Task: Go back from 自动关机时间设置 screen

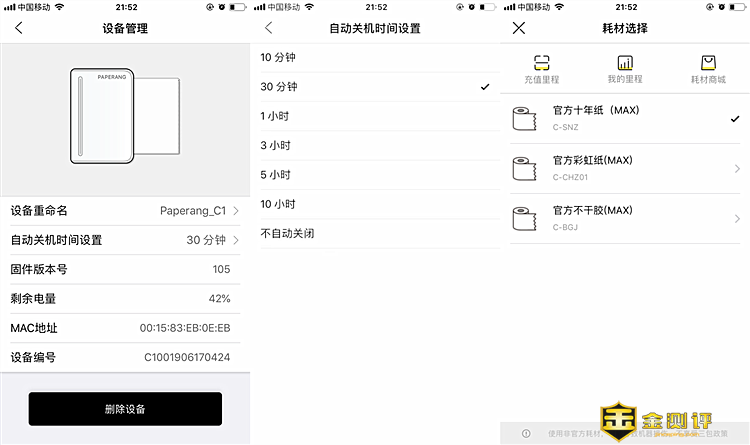Action: click(x=268, y=28)
